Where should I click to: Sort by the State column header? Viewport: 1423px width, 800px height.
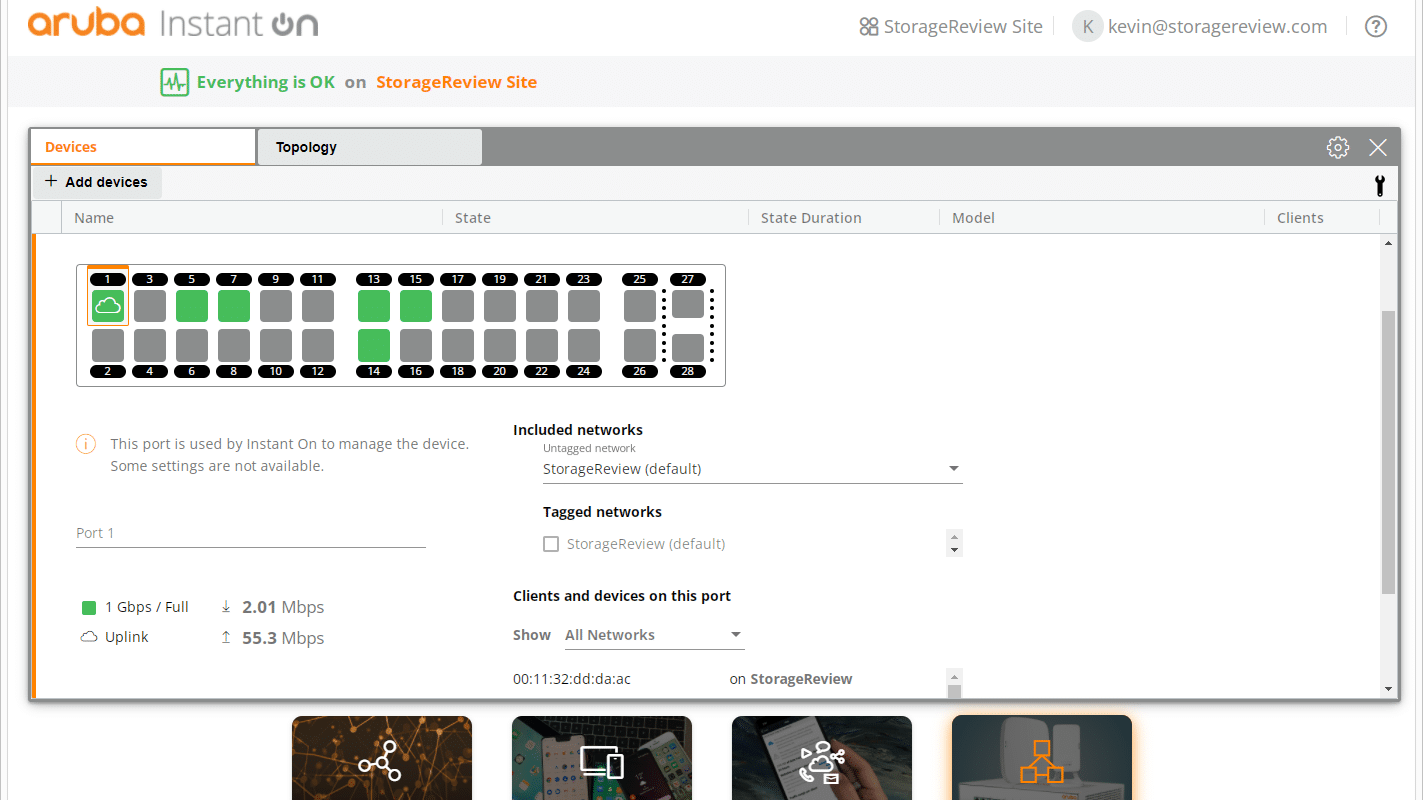pos(473,218)
